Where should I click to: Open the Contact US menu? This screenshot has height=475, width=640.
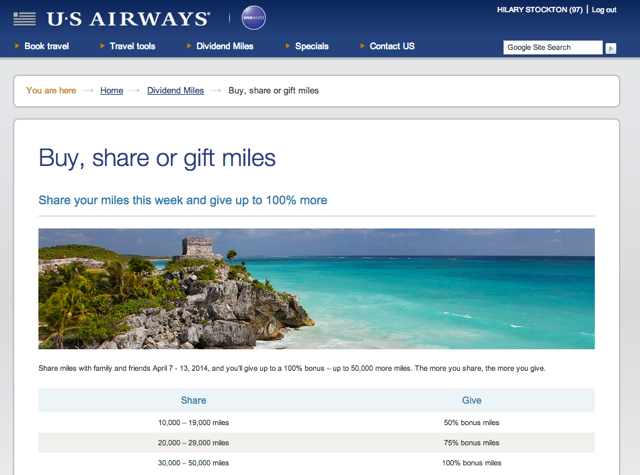pyautogui.click(x=392, y=46)
